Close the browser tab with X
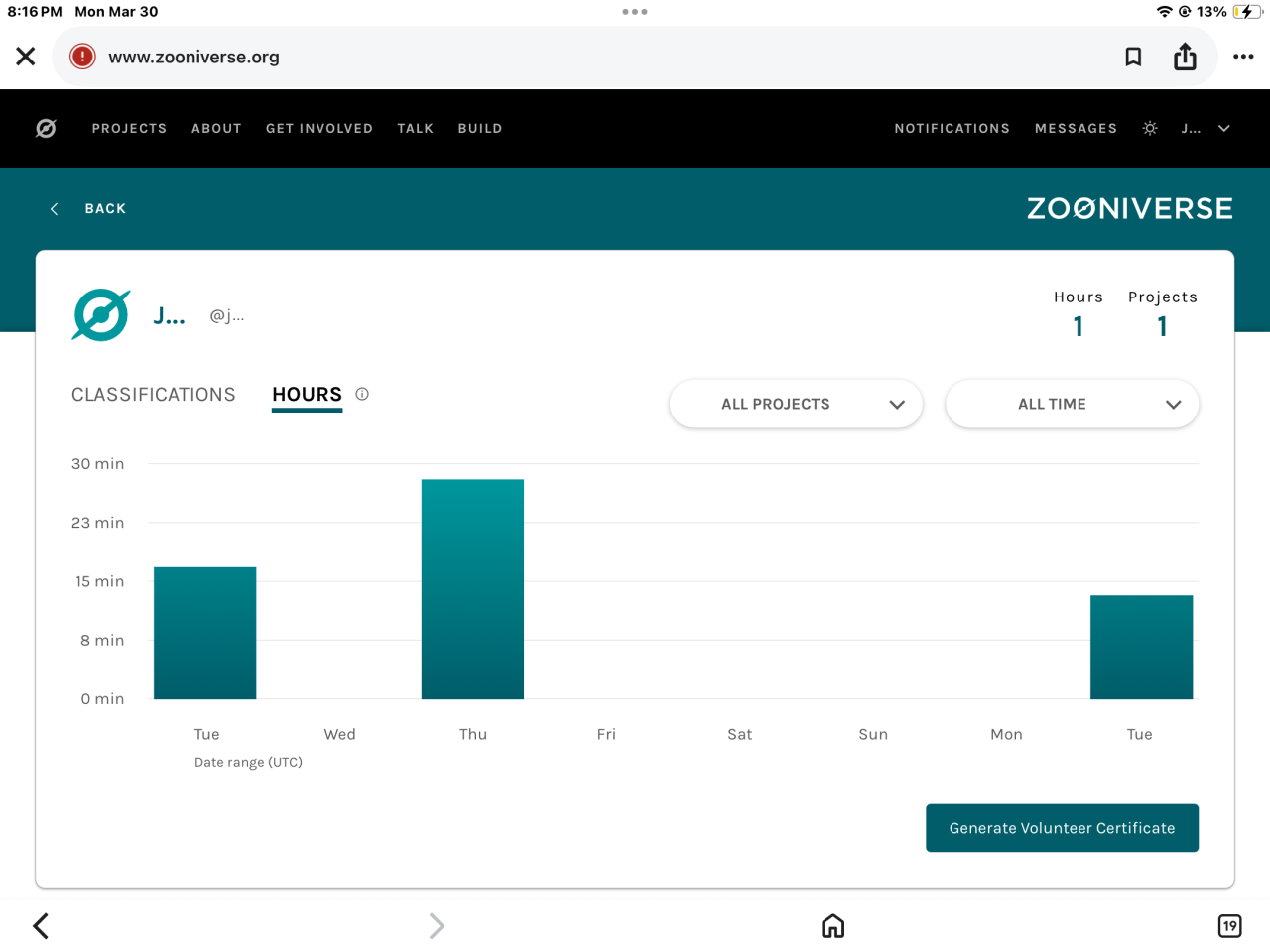The image size is (1270, 952). coord(26,57)
